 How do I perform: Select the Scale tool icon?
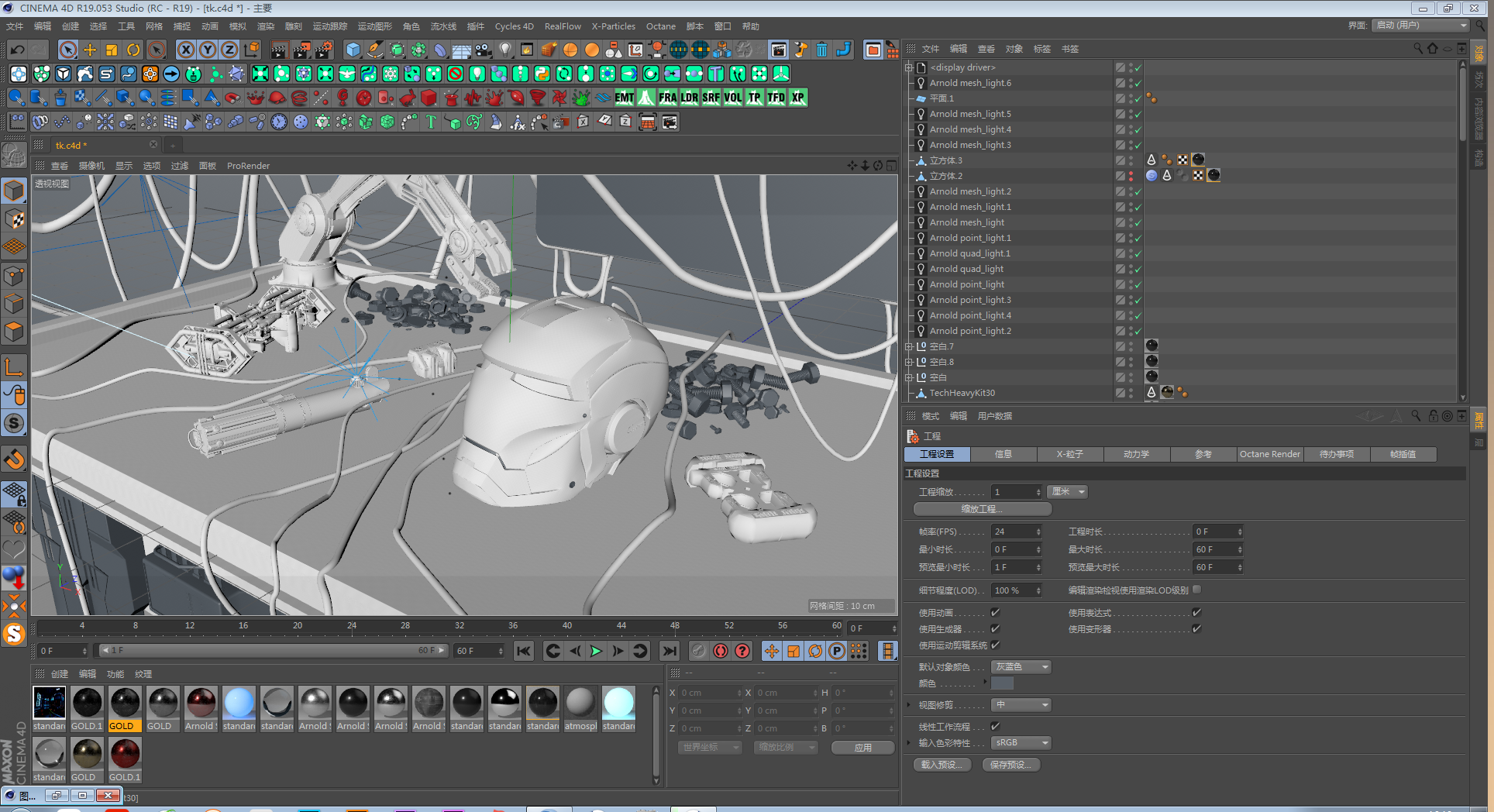[112, 50]
